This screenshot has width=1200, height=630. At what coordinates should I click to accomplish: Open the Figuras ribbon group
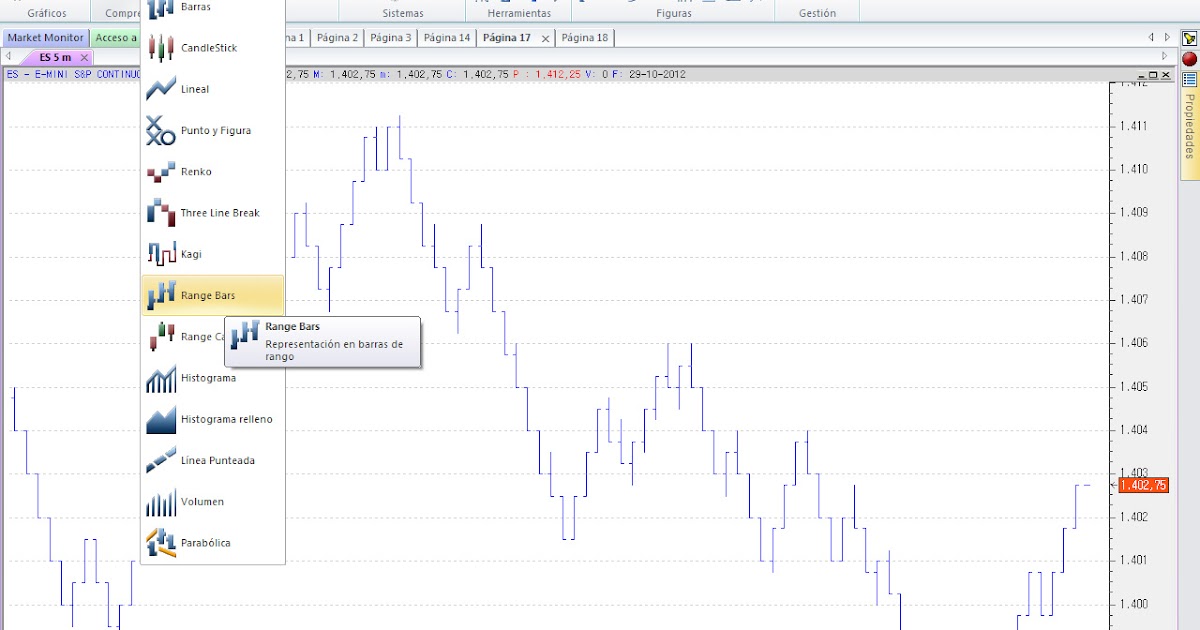point(673,13)
